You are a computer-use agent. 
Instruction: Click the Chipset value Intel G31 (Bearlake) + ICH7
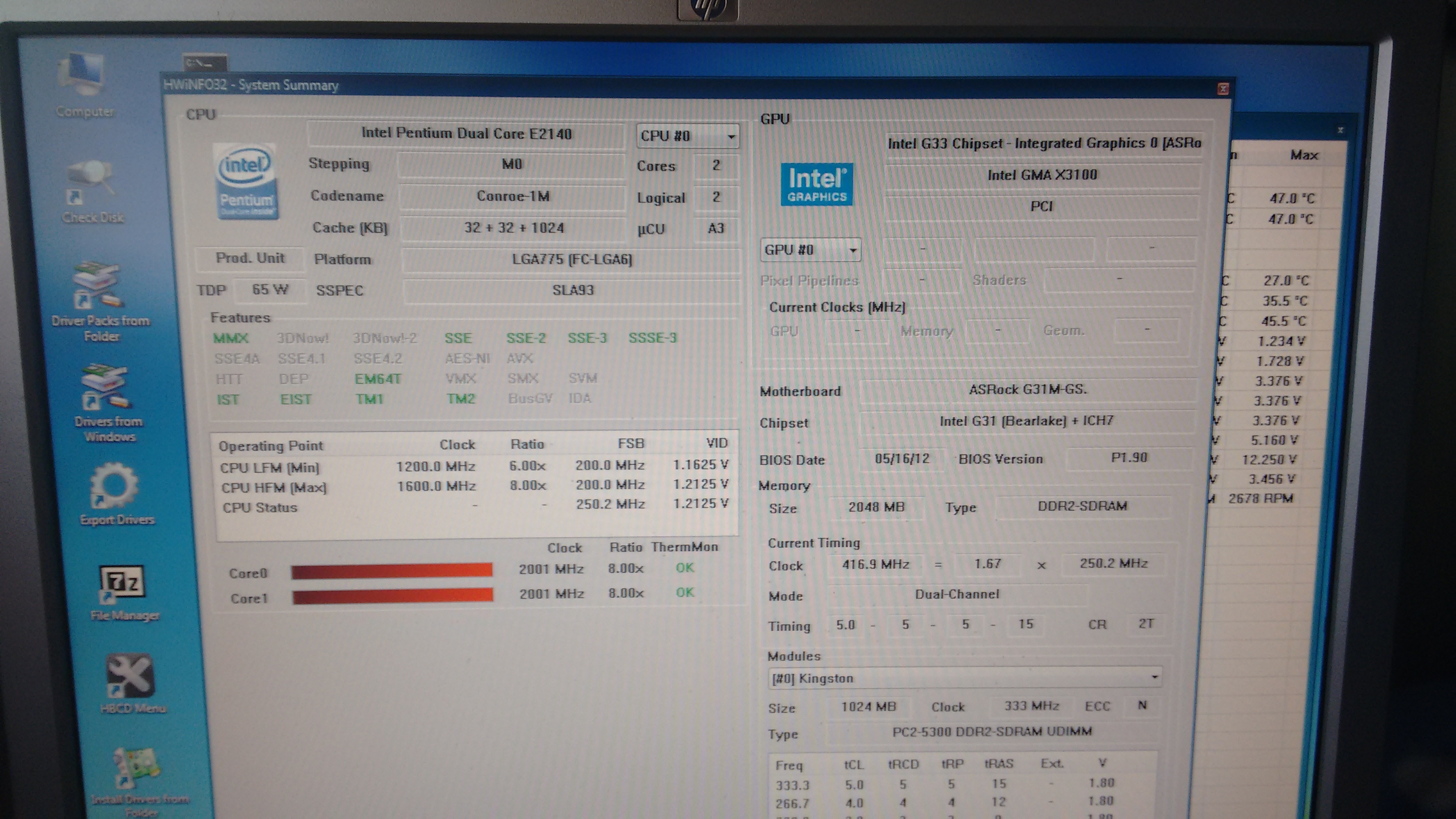[1026, 421]
